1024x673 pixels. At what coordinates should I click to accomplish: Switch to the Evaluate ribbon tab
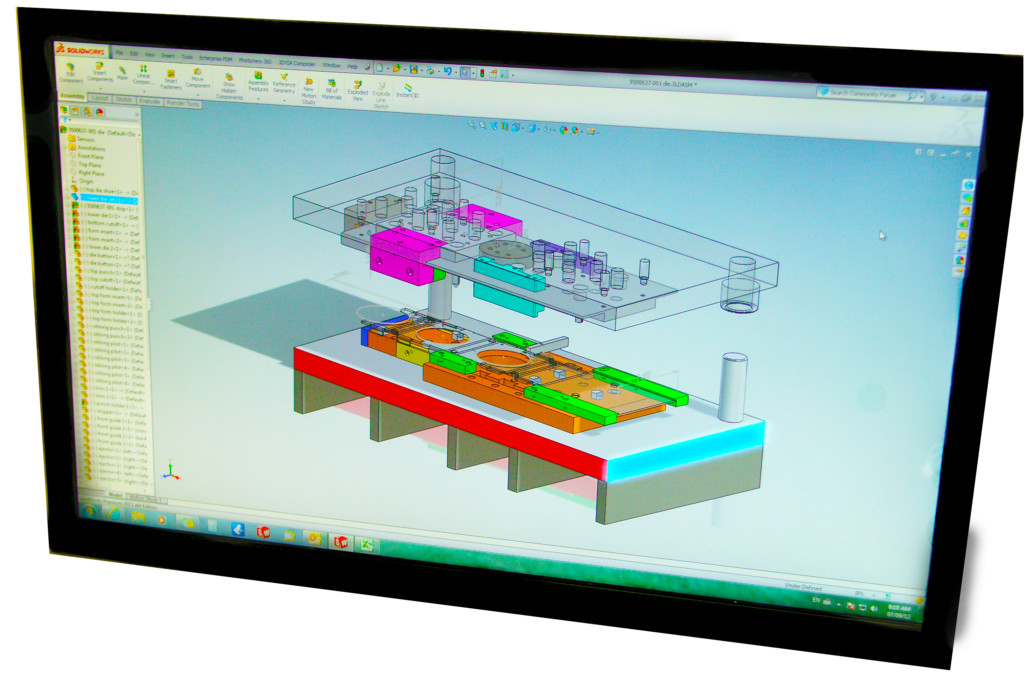click(150, 101)
